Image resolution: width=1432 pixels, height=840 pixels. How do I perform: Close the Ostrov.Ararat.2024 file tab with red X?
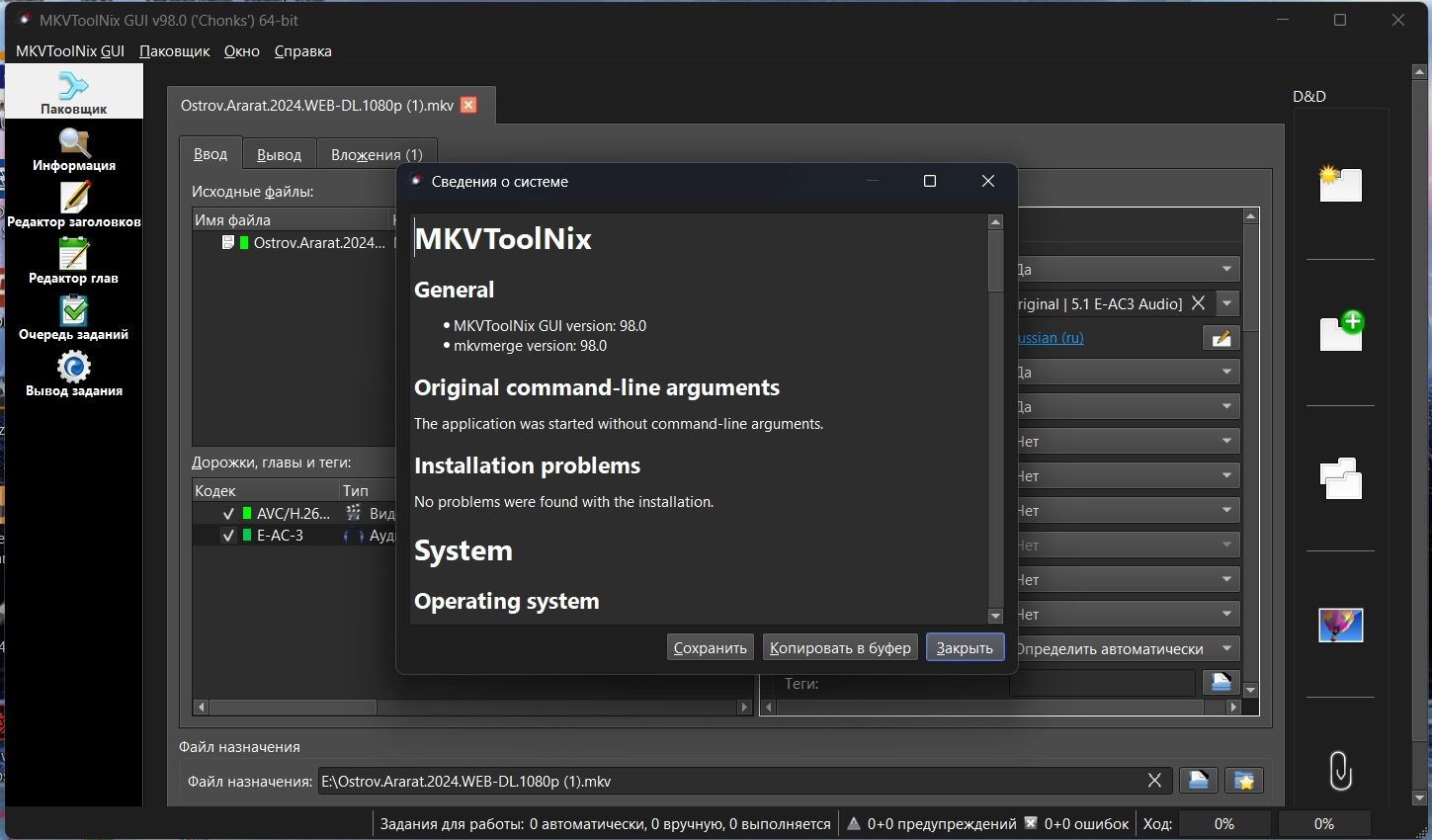click(x=469, y=105)
